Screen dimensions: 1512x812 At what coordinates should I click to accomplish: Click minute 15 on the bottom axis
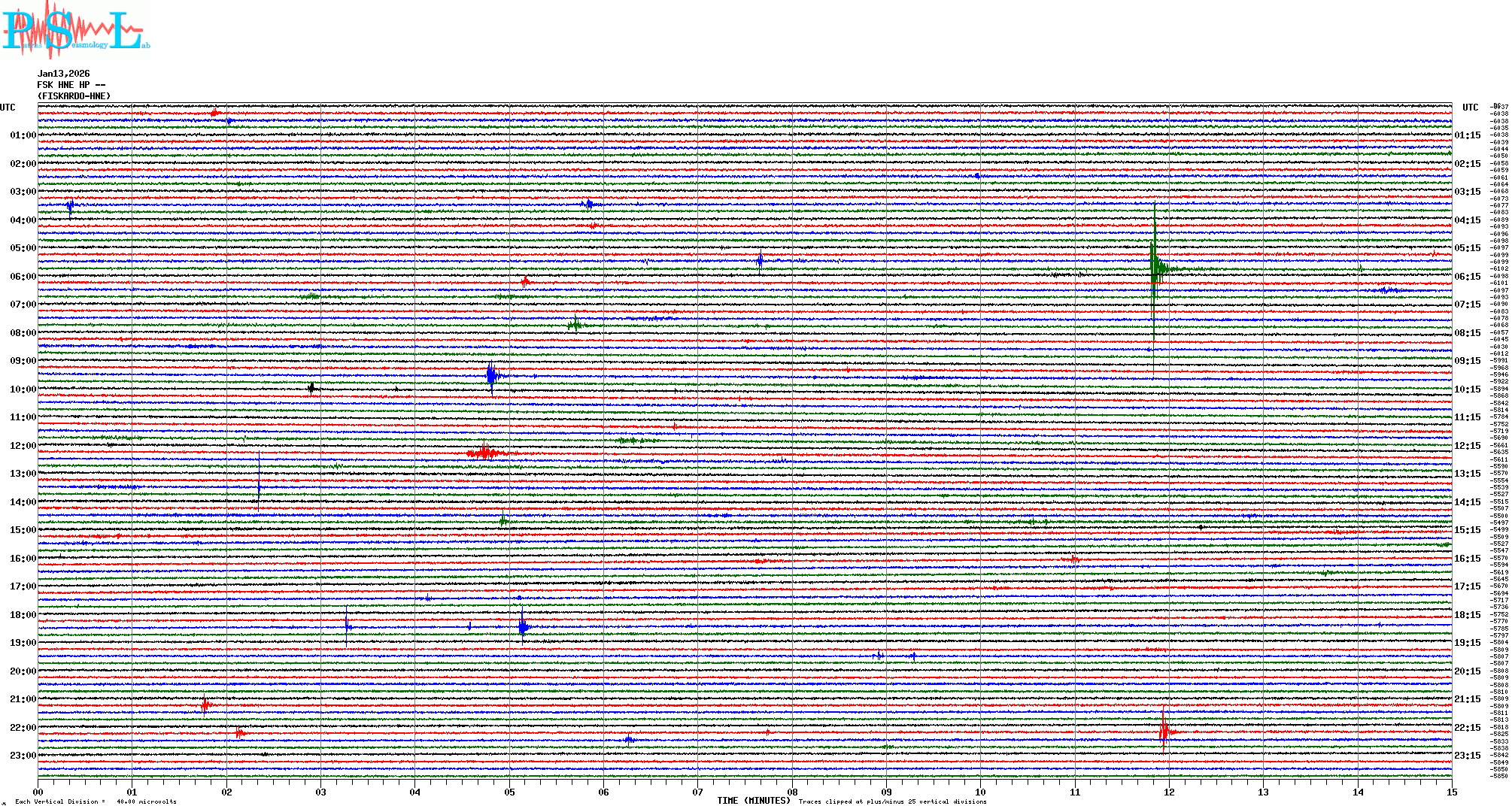[x=1452, y=792]
